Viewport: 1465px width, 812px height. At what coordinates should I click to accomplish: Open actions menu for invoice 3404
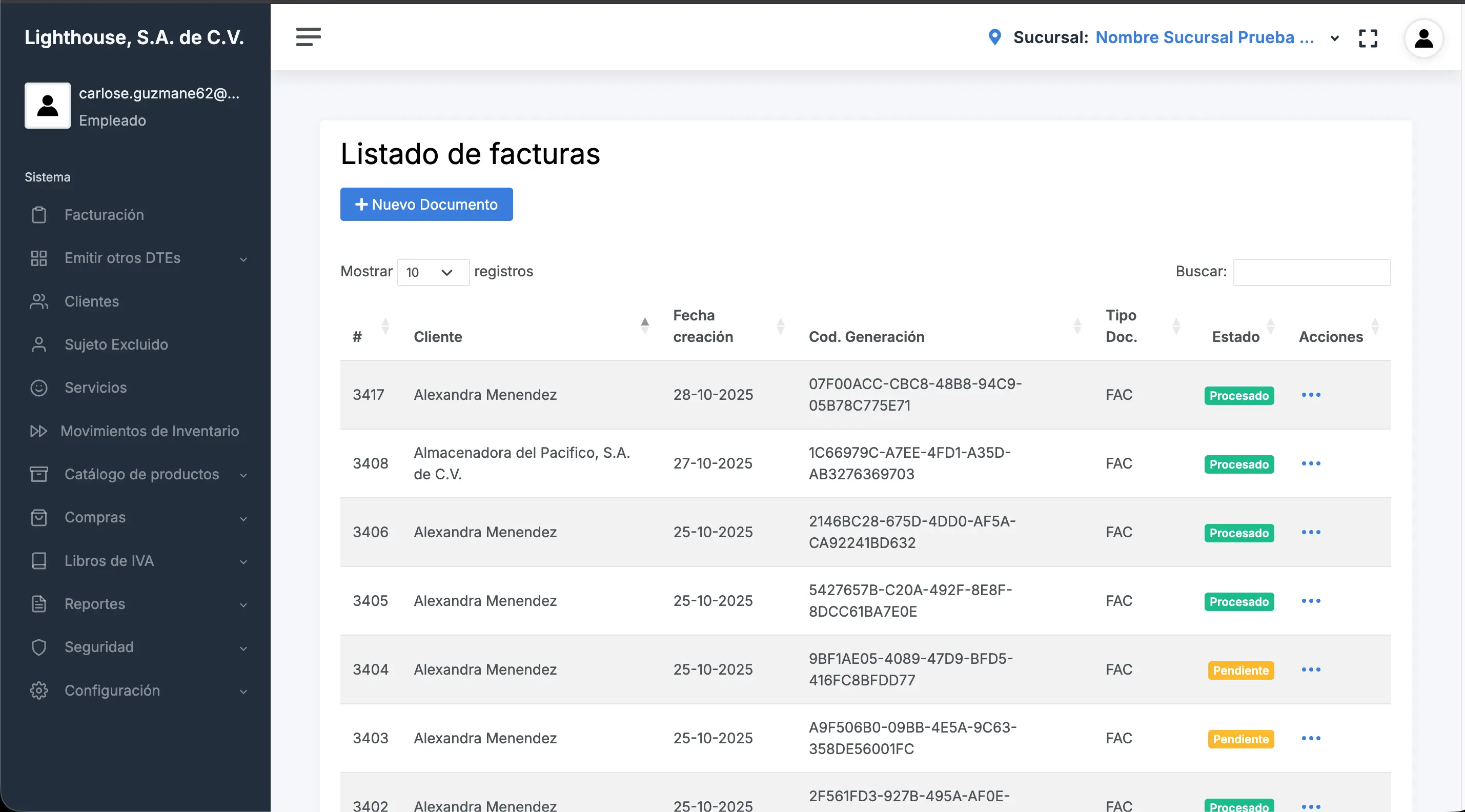coord(1311,670)
